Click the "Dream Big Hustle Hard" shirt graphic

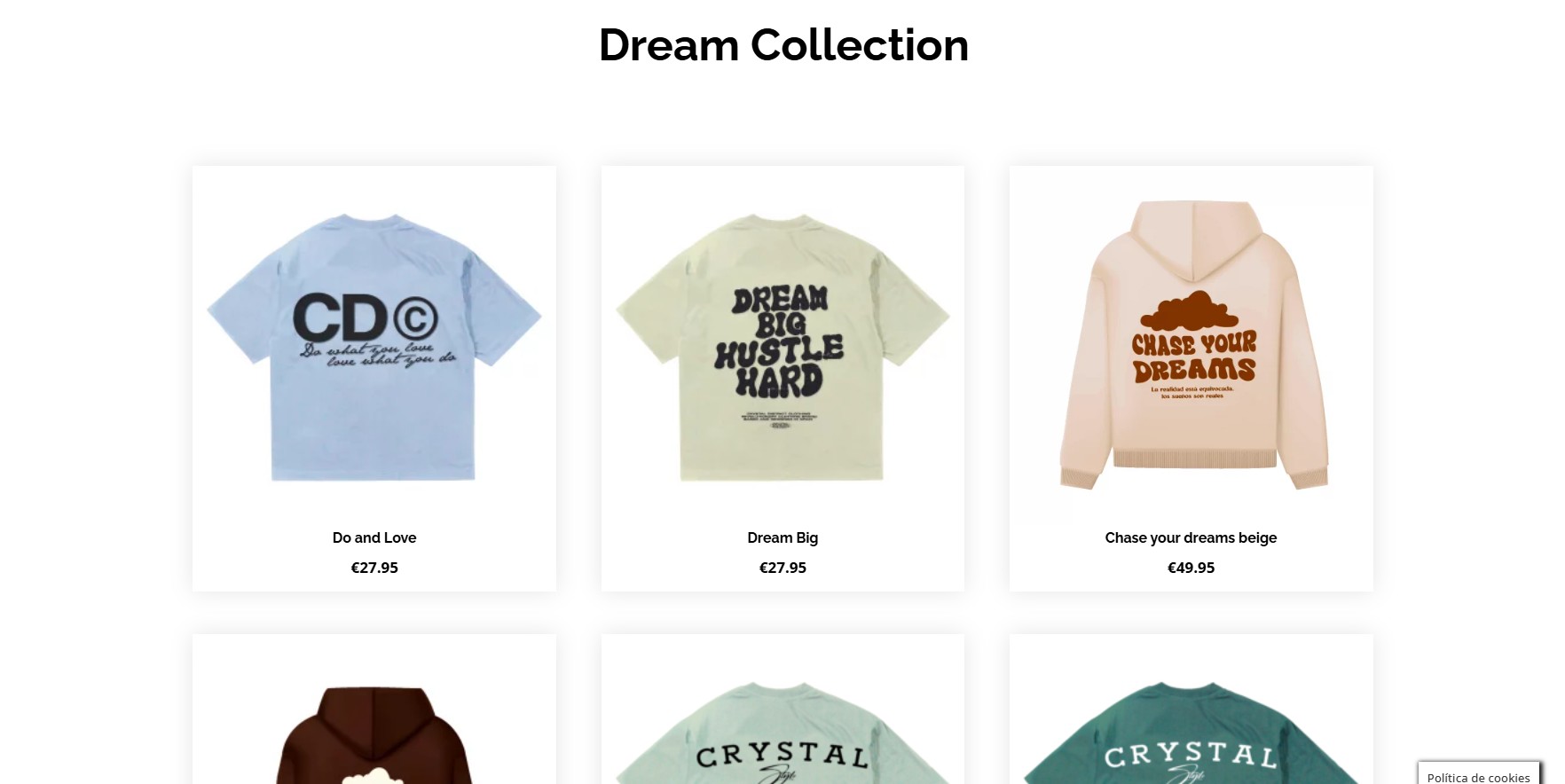pos(780,342)
